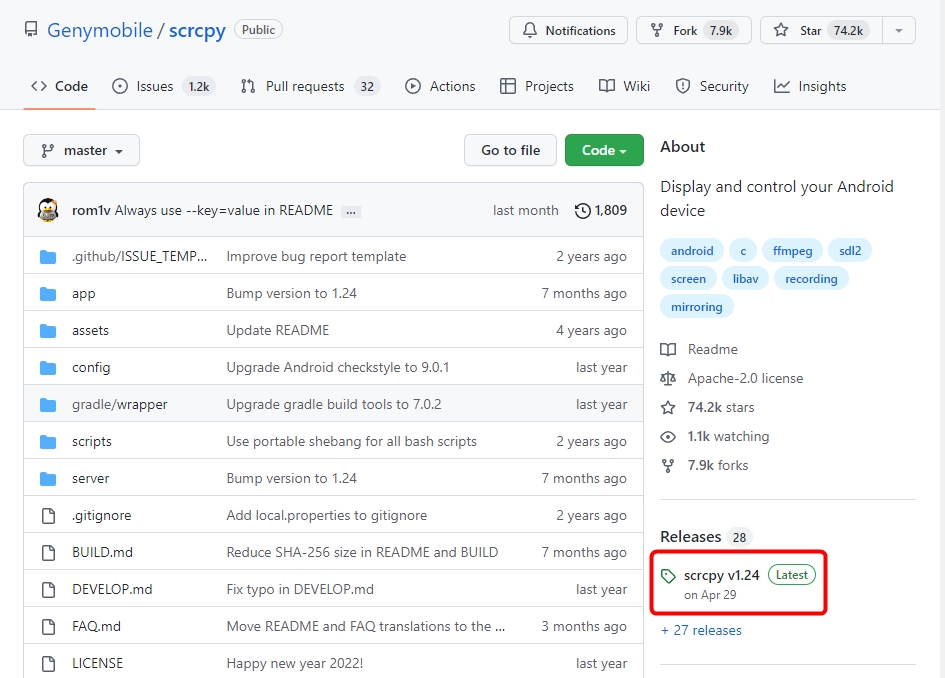Click folder icon of server row

[48, 479]
